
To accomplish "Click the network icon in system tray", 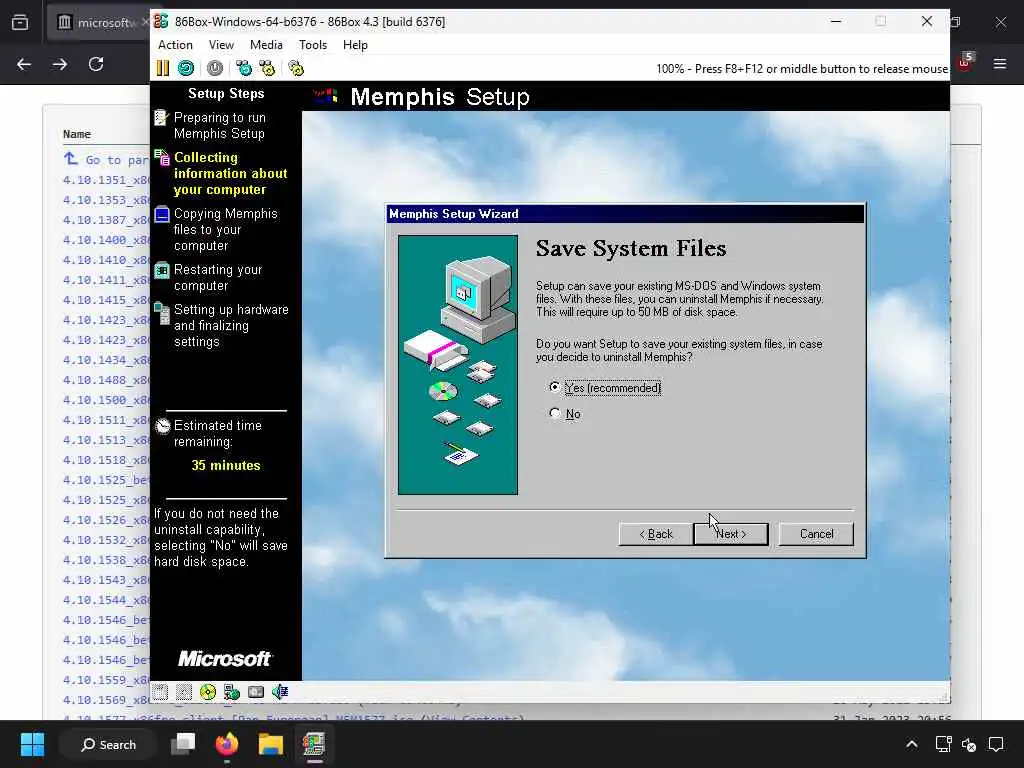I will click(x=943, y=744).
